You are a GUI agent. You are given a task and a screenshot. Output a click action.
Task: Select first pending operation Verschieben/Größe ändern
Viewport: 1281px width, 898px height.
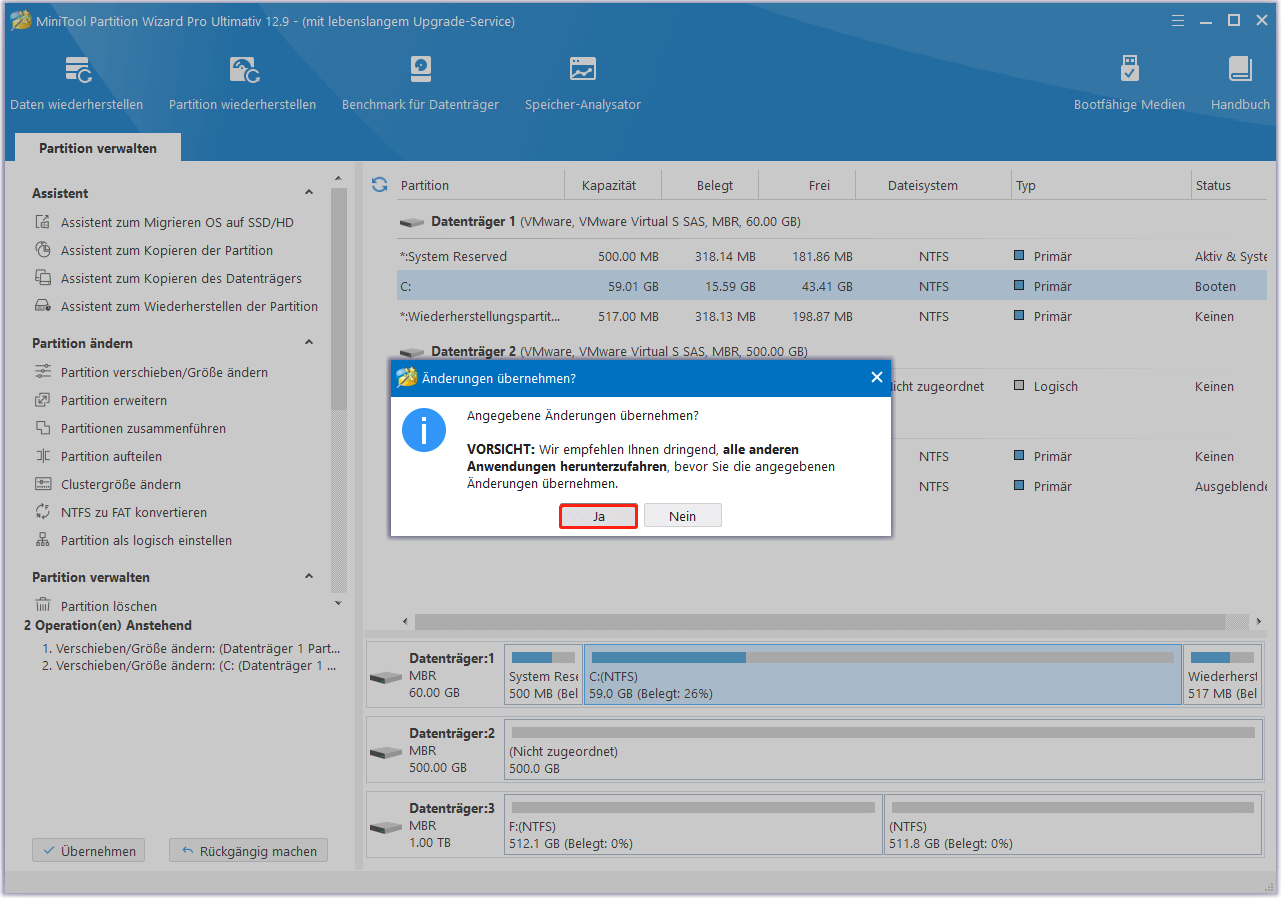click(x=190, y=648)
